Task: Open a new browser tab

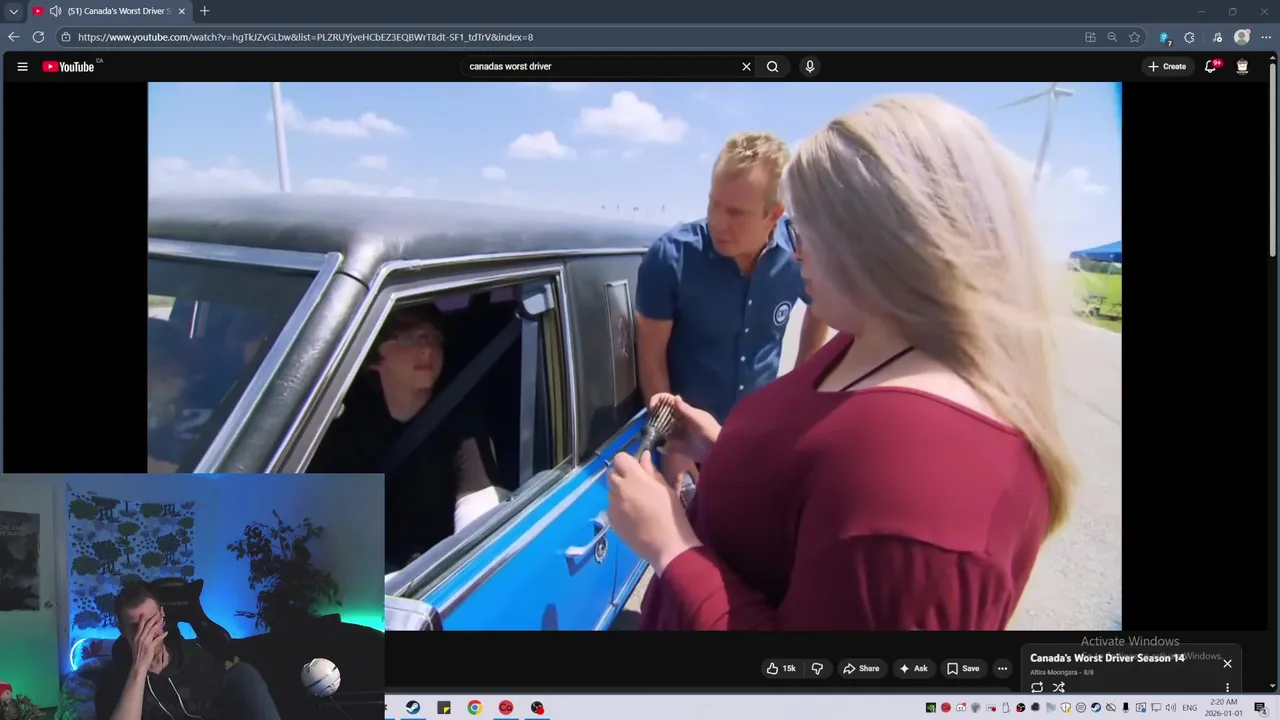Action: tap(204, 11)
